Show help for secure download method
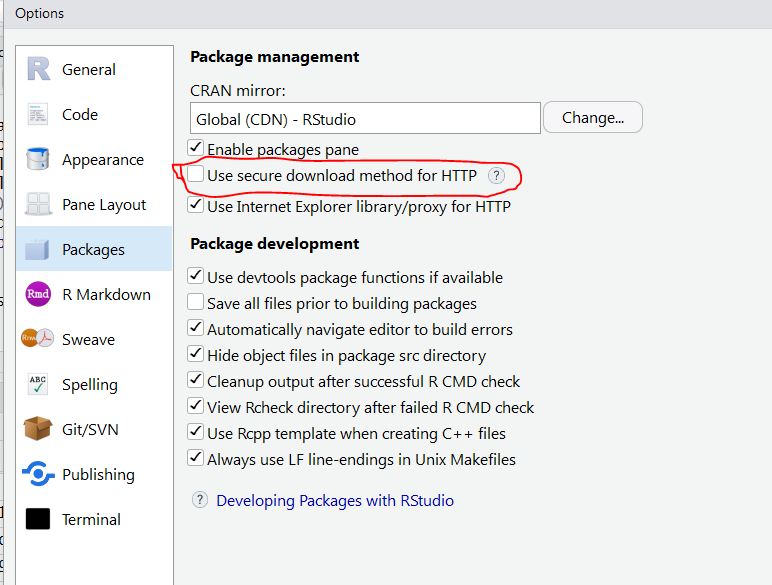The image size is (772, 585). 496,176
